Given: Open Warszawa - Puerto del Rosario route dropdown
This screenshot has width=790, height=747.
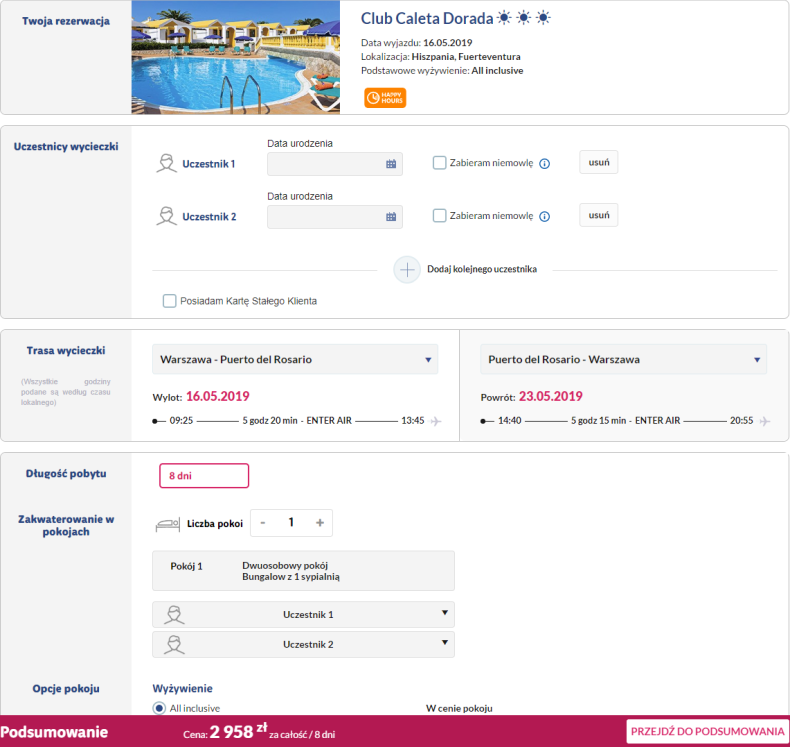Looking at the screenshot, I should point(295,359).
